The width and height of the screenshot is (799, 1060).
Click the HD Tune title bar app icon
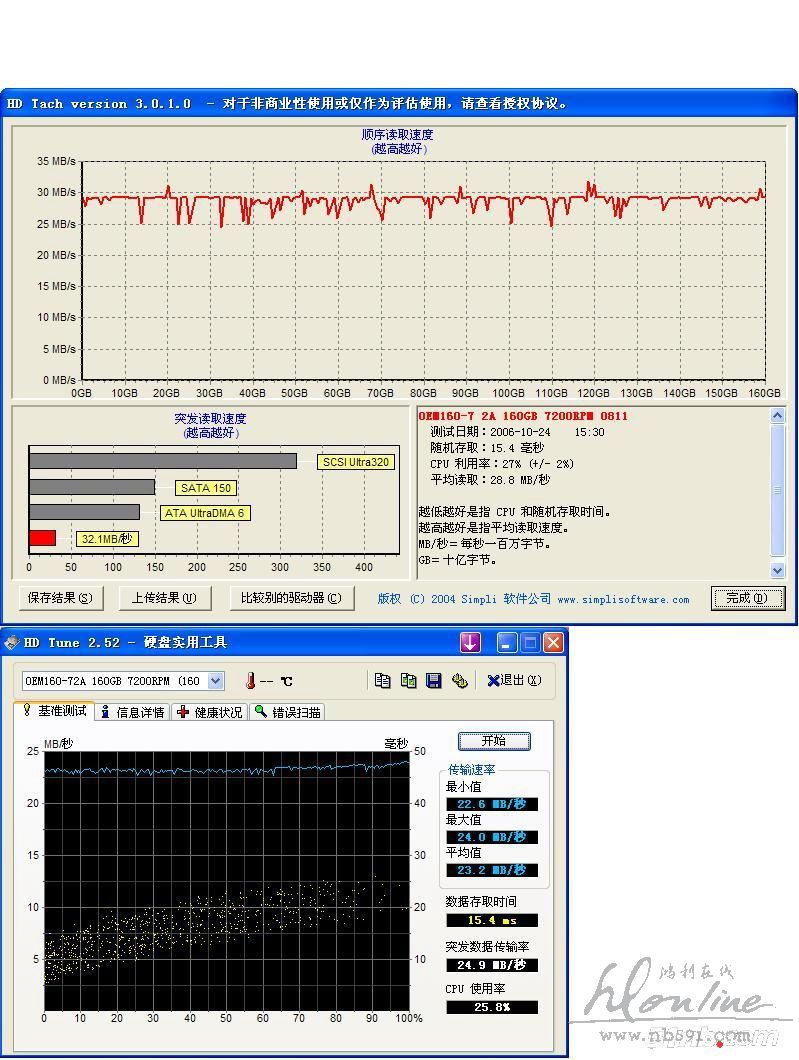pos(12,642)
